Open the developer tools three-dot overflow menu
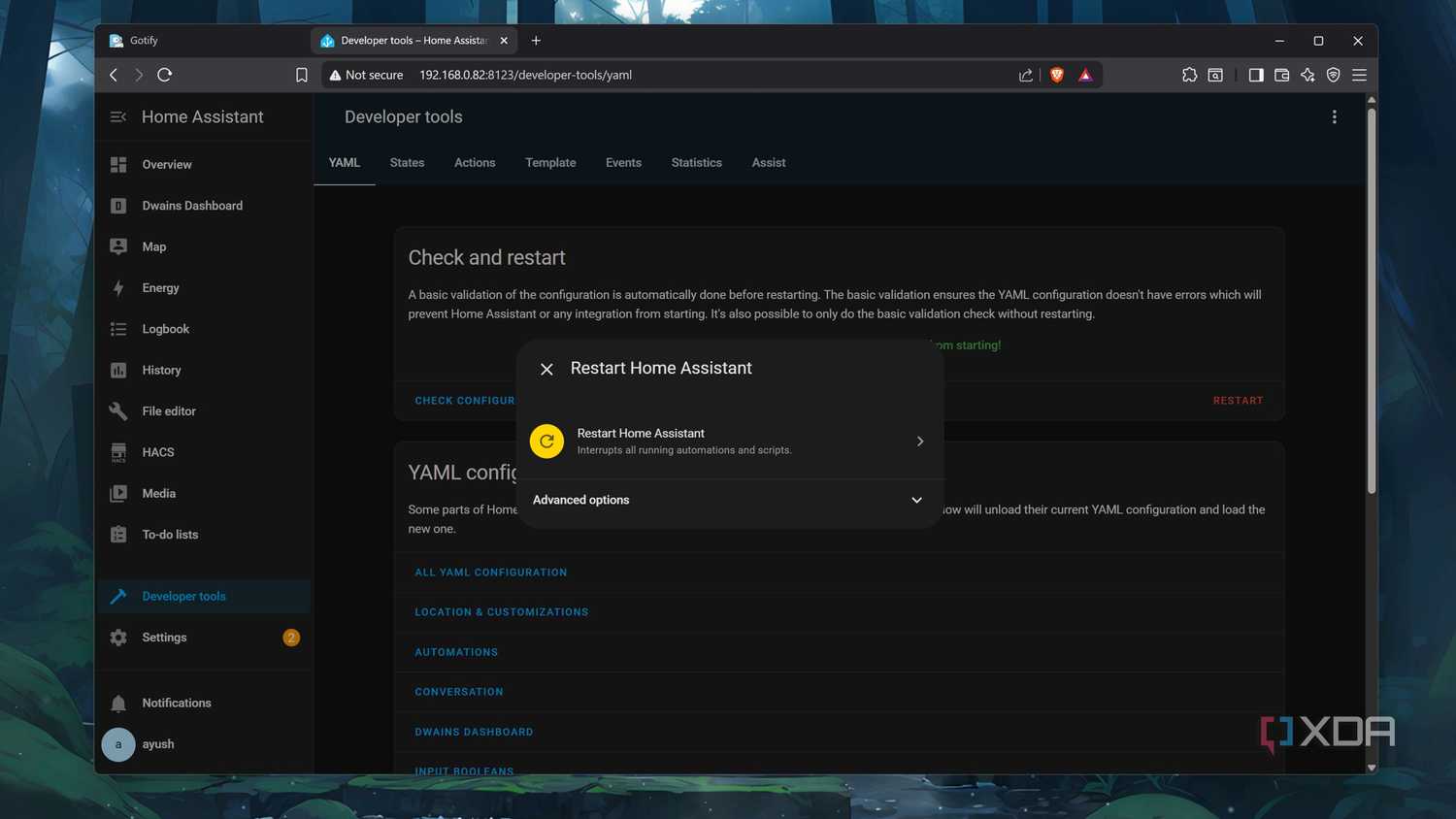1456x819 pixels. (1335, 116)
